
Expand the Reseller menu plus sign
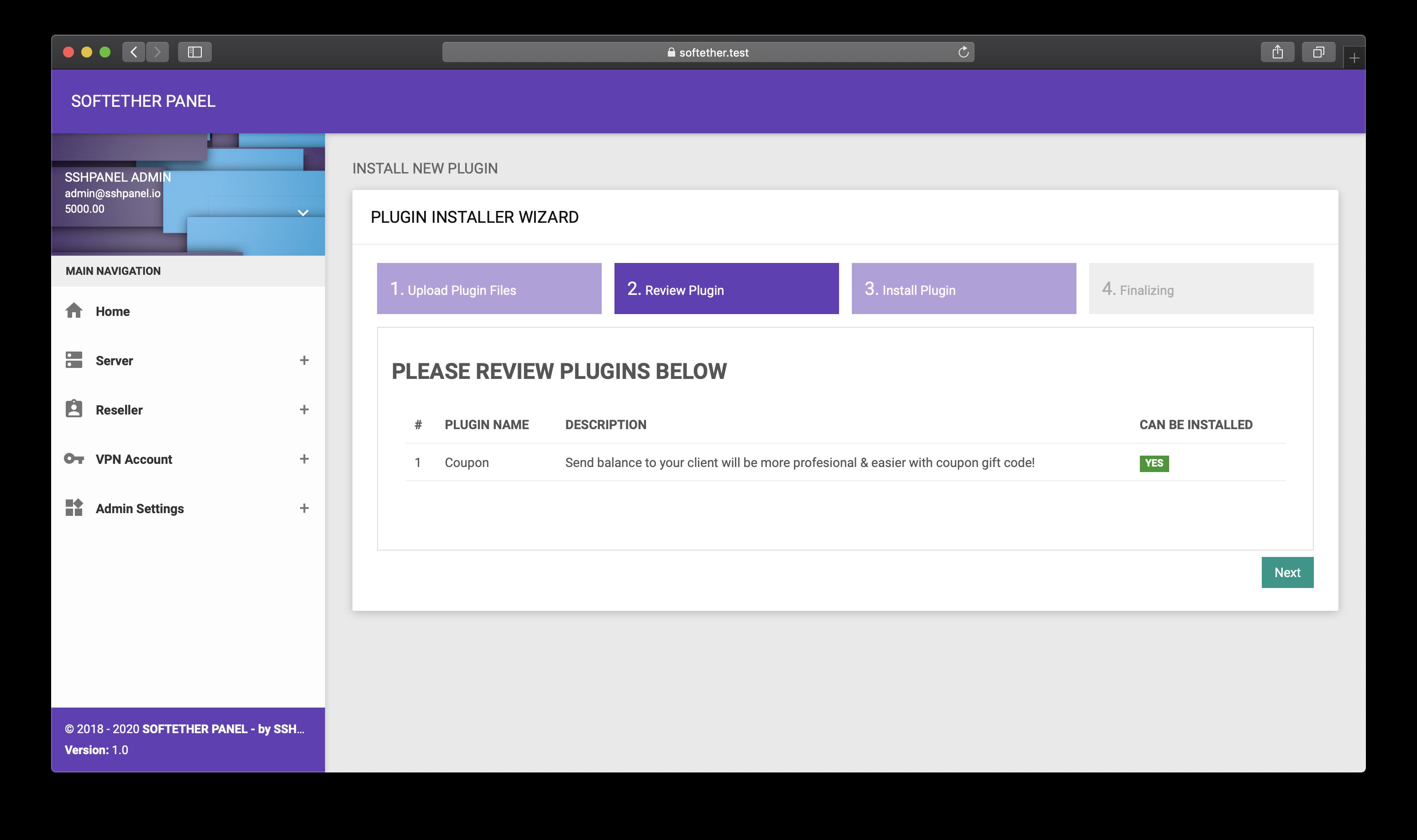(x=304, y=409)
